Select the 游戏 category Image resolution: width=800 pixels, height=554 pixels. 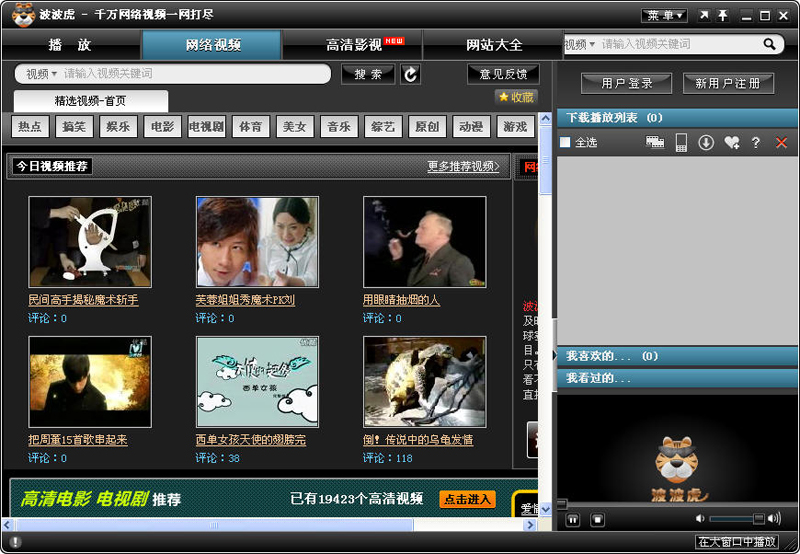[515, 127]
